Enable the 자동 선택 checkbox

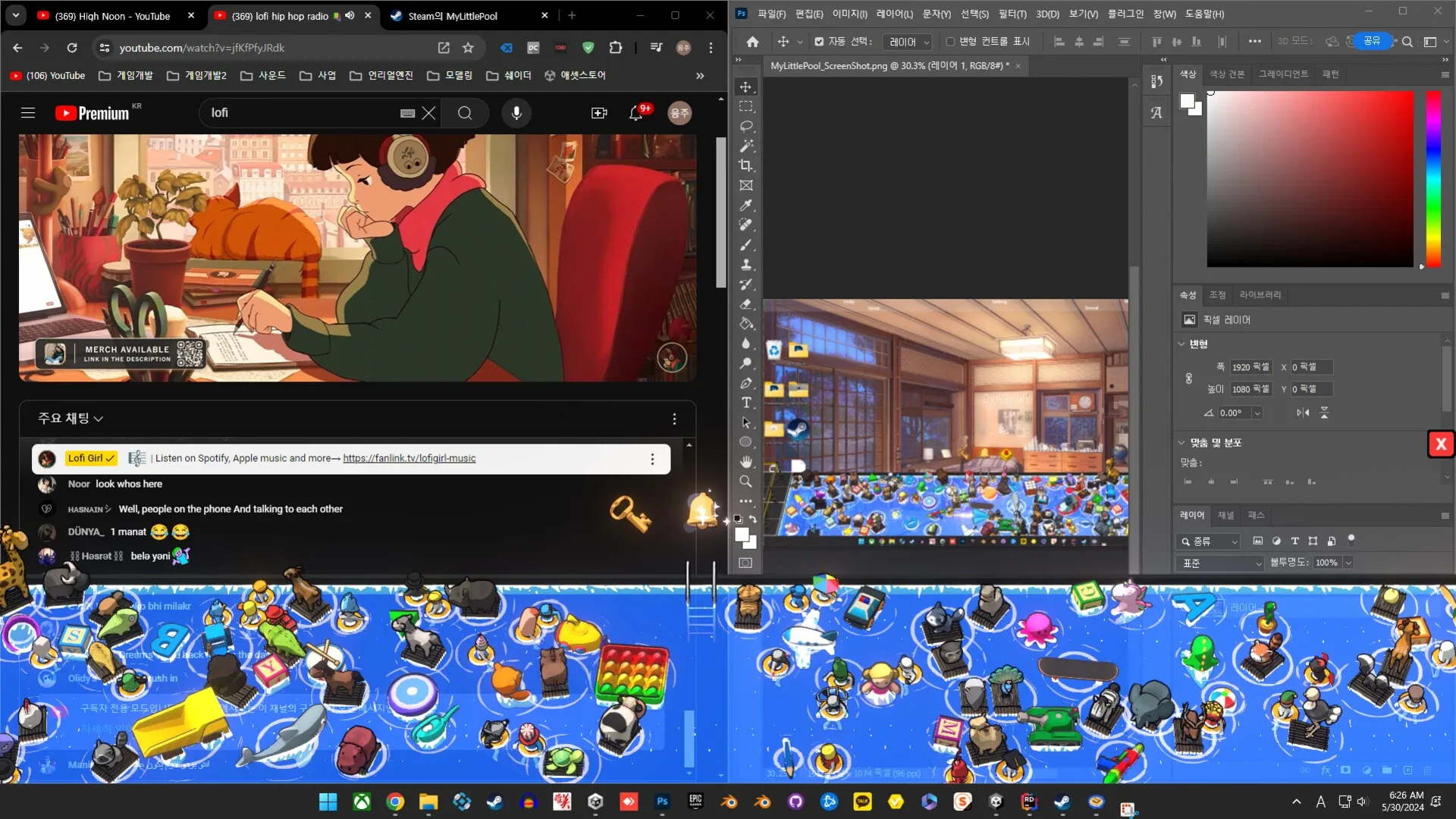820,42
